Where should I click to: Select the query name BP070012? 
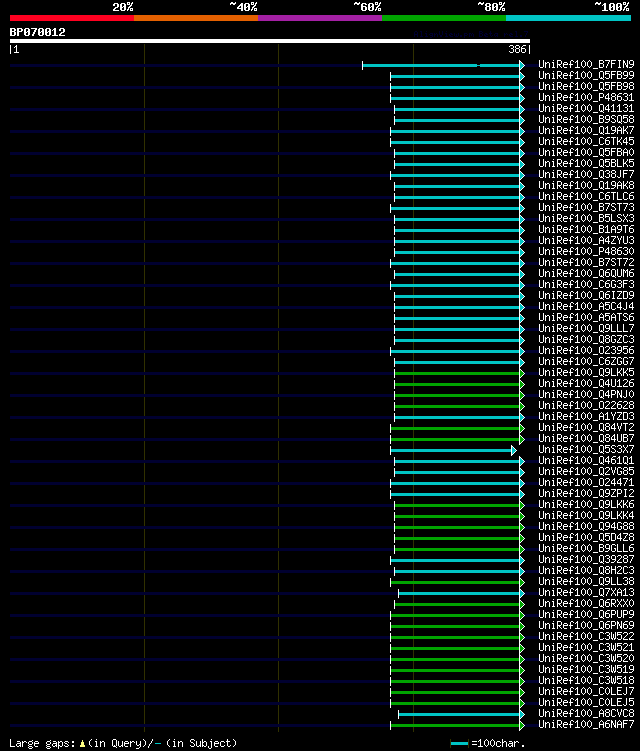(37, 32)
